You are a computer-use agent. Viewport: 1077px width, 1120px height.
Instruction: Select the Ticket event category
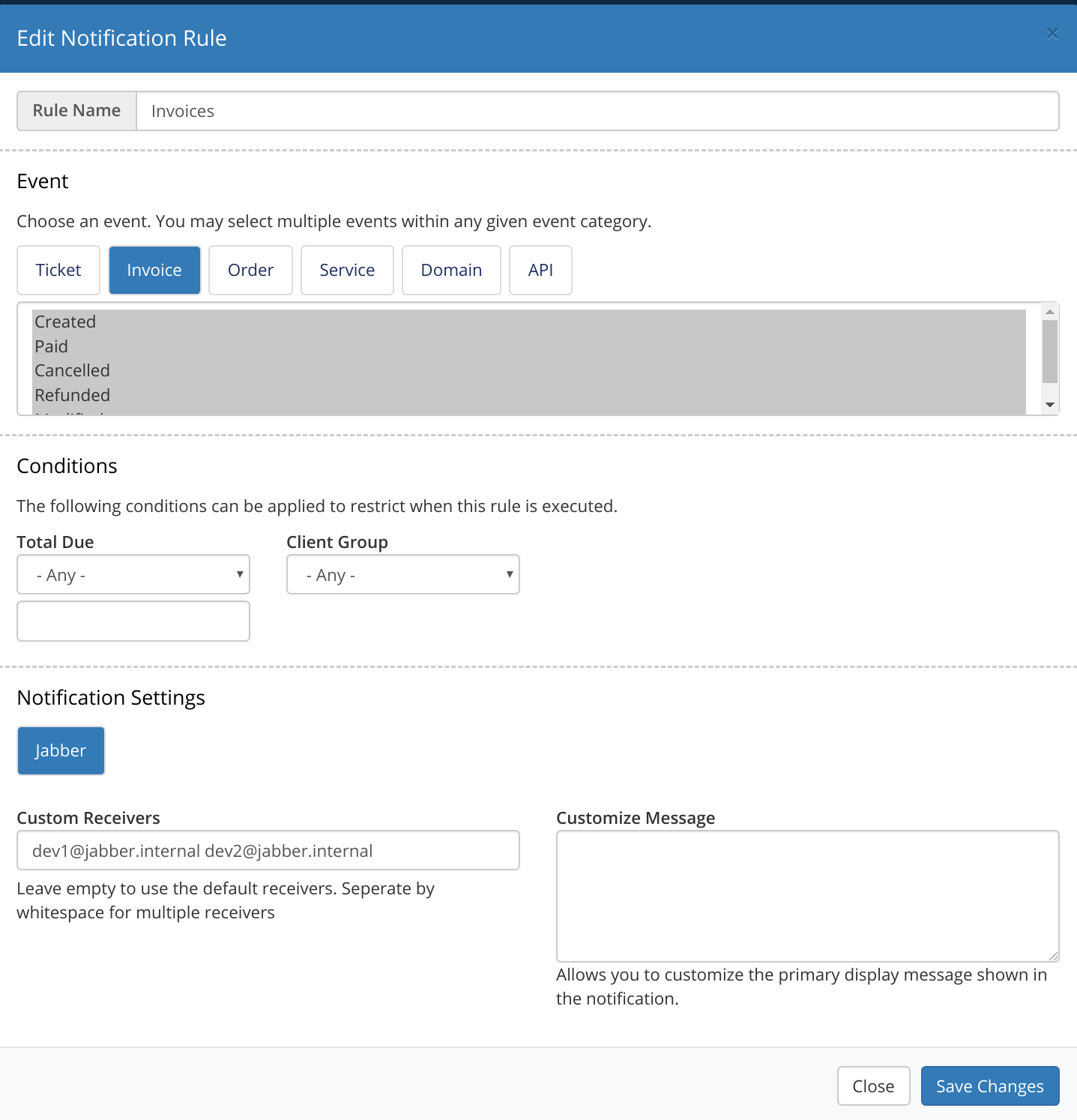tap(58, 270)
